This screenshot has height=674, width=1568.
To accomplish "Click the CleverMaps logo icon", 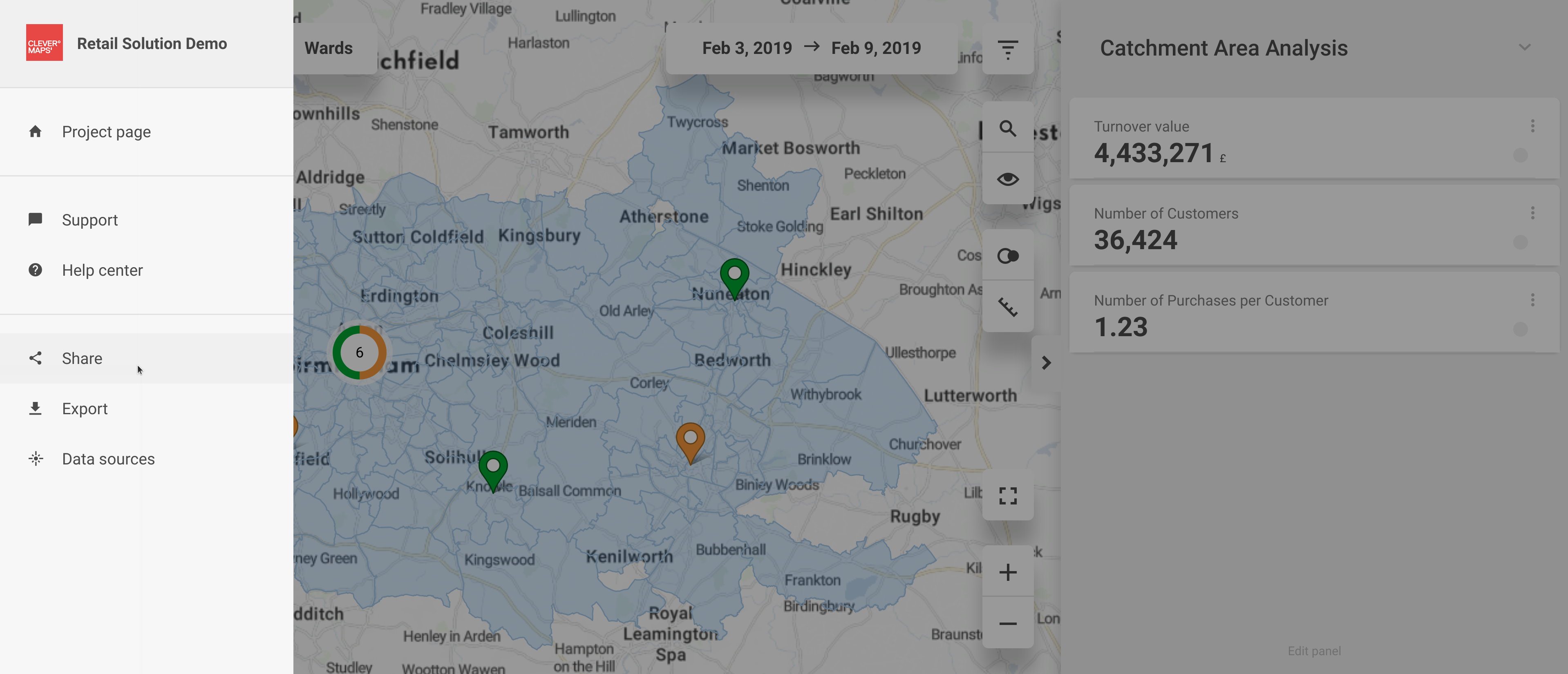I will 44,42.
